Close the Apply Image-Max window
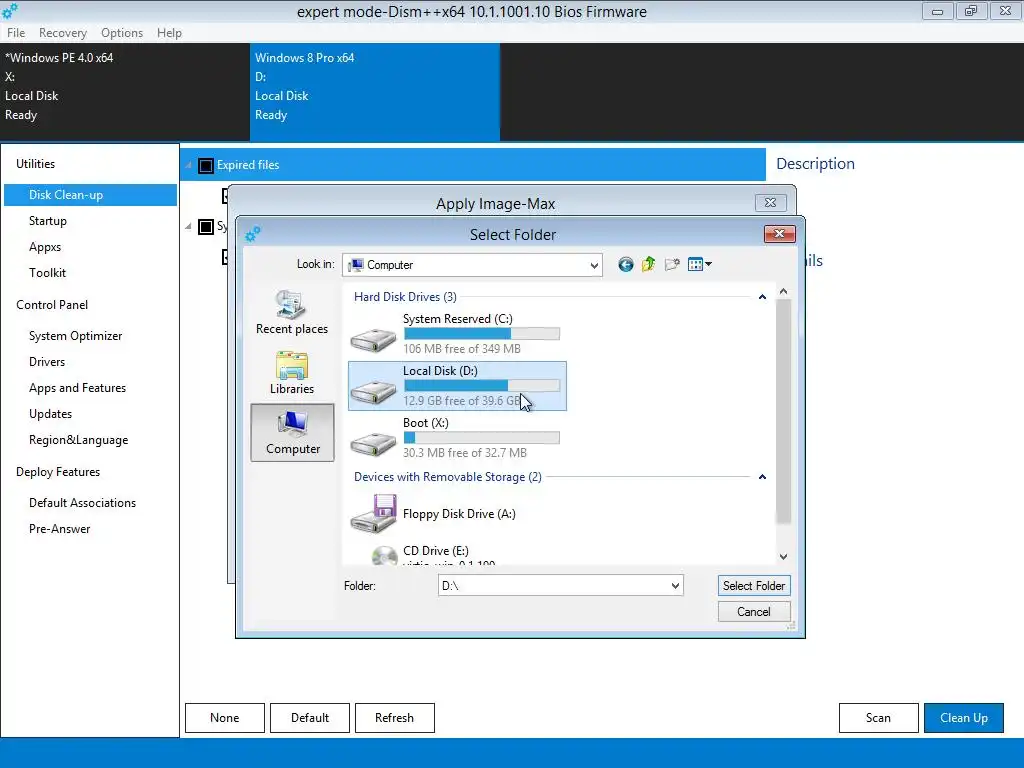The height and width of the screenshot is (768, 1024). [x=770, y=202]
